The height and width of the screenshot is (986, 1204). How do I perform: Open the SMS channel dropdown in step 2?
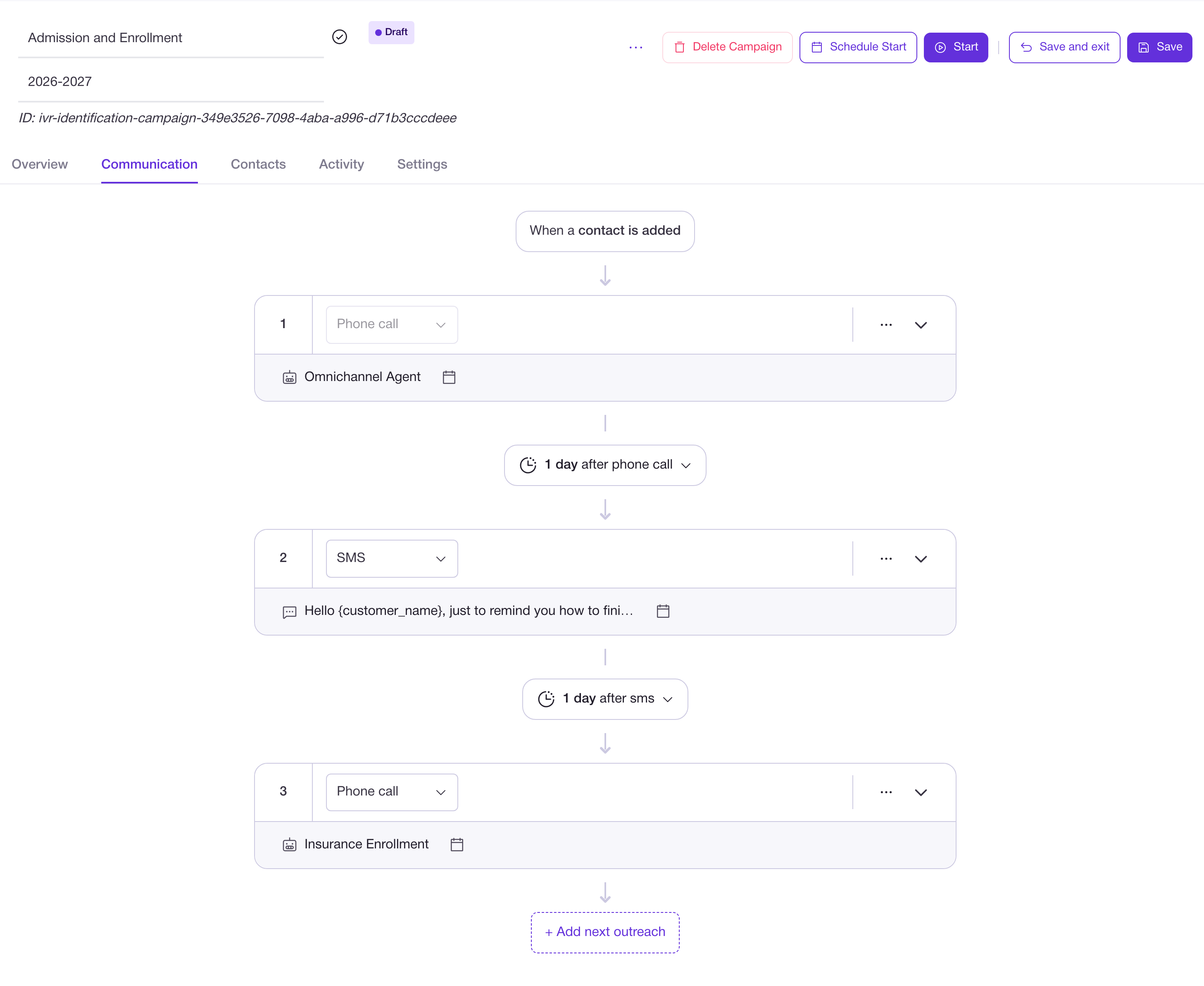[391, 558]
